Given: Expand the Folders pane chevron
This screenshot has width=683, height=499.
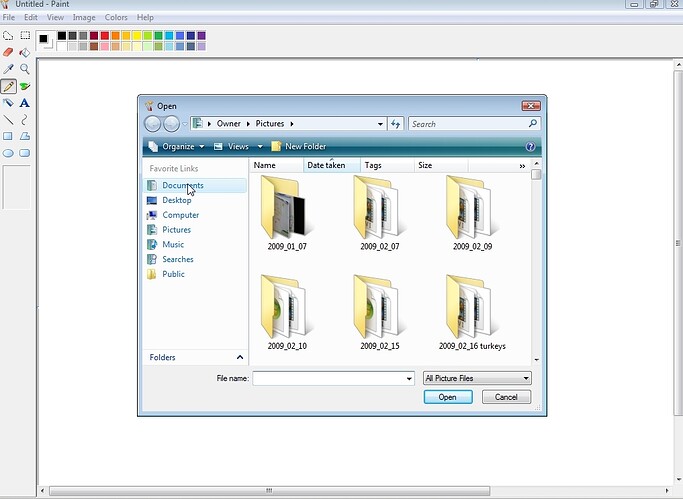Looking at the screenshot, I should (x=240, y=357).
